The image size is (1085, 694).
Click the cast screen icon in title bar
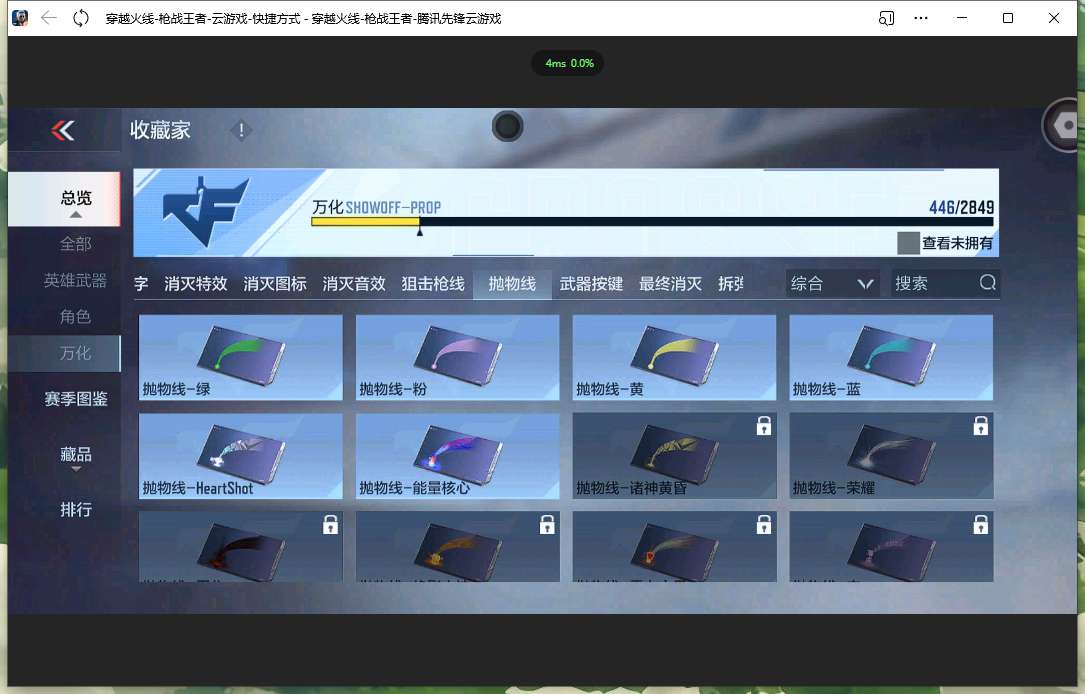886,18
